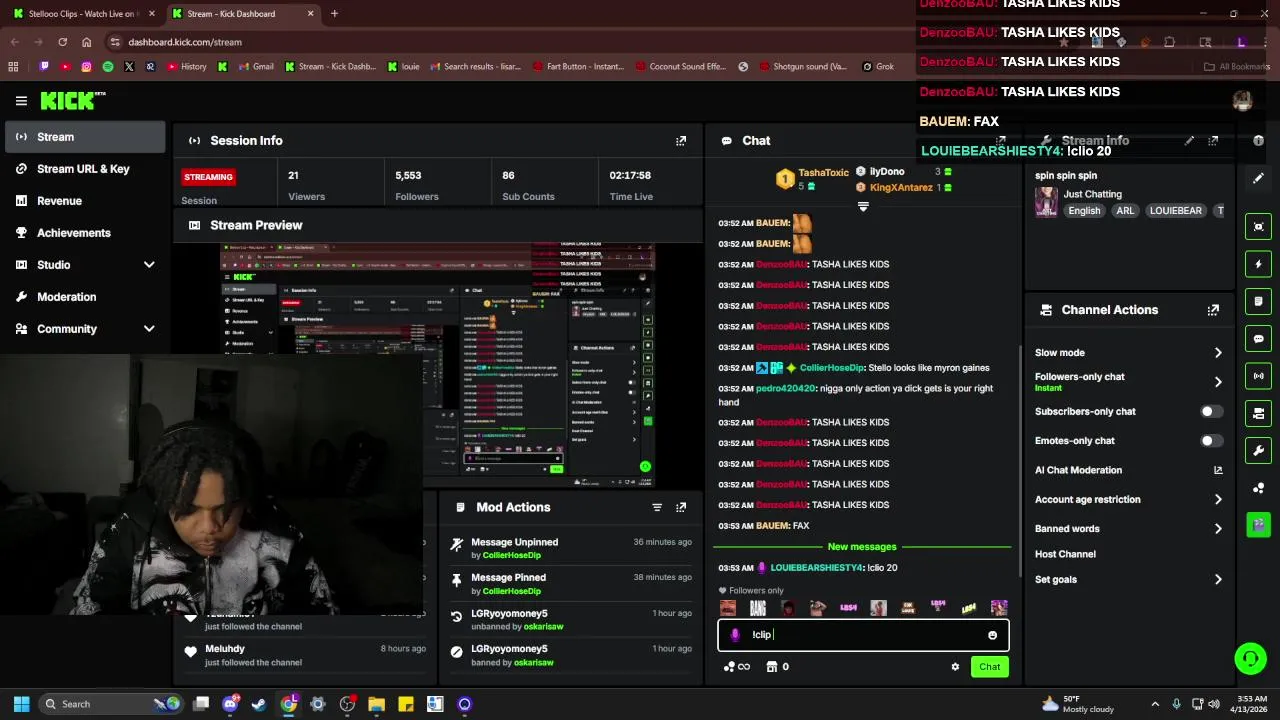Click the speech bubble icon in right sidebar
This screenshot has height=720, width=1280.
coord(1259,339)
